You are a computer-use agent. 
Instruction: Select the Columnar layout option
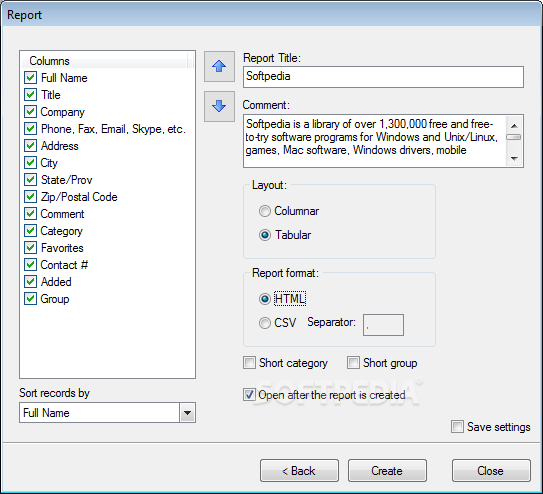tap(265, 211)
